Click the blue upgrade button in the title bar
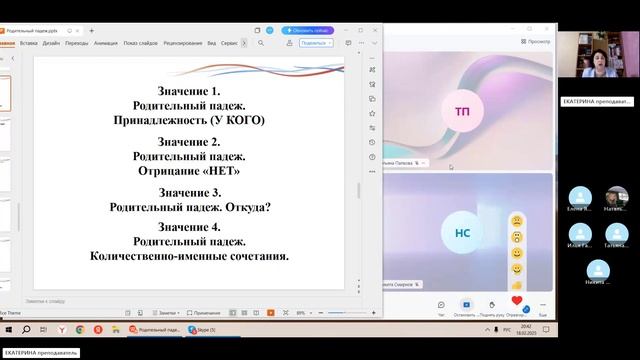 308,30
